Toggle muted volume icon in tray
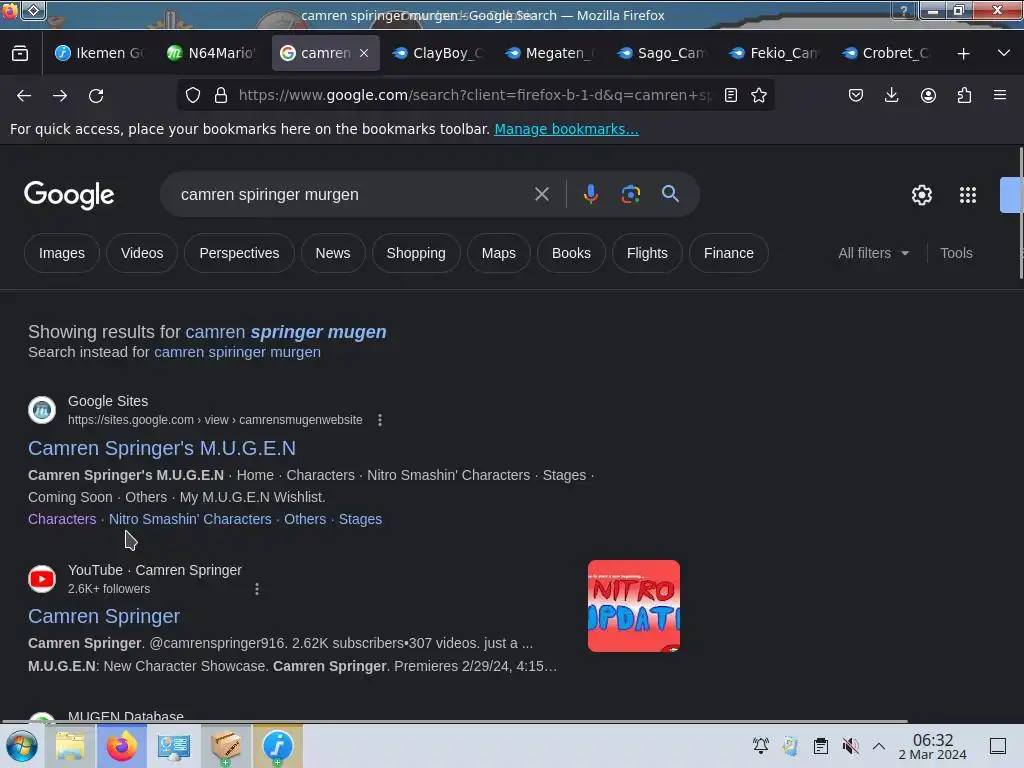Screen dimensions: 1024x768 coord(850,746)
